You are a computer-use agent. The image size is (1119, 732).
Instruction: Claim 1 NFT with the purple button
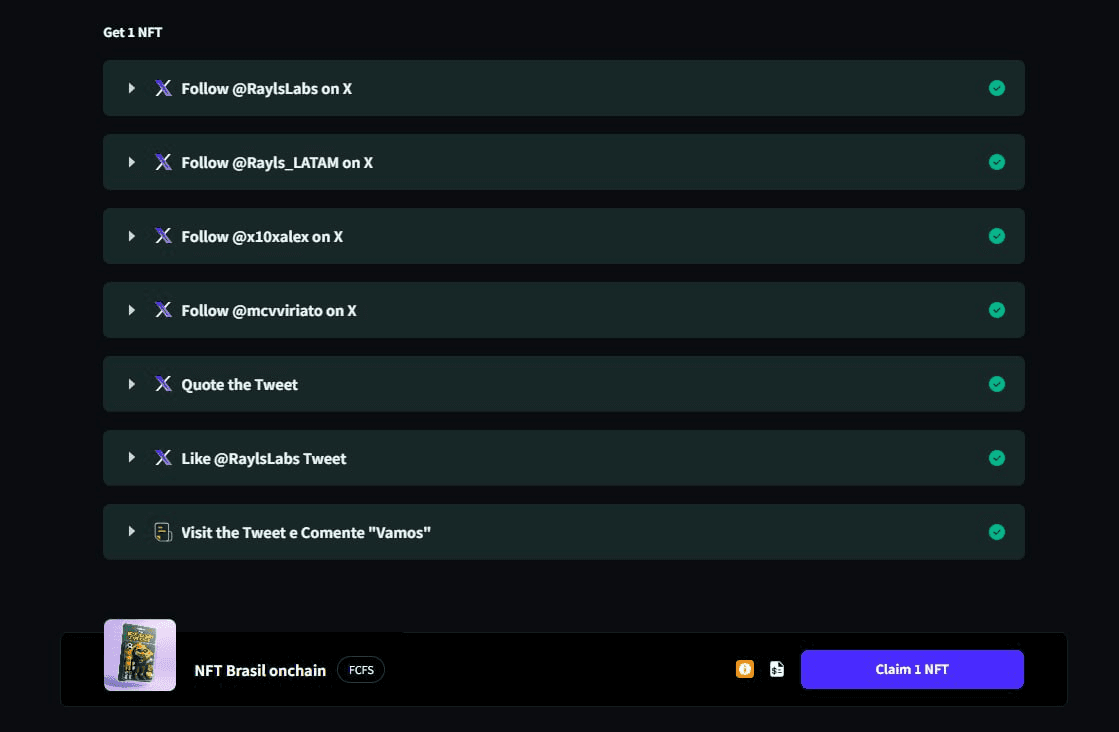(x=912, y=669)
